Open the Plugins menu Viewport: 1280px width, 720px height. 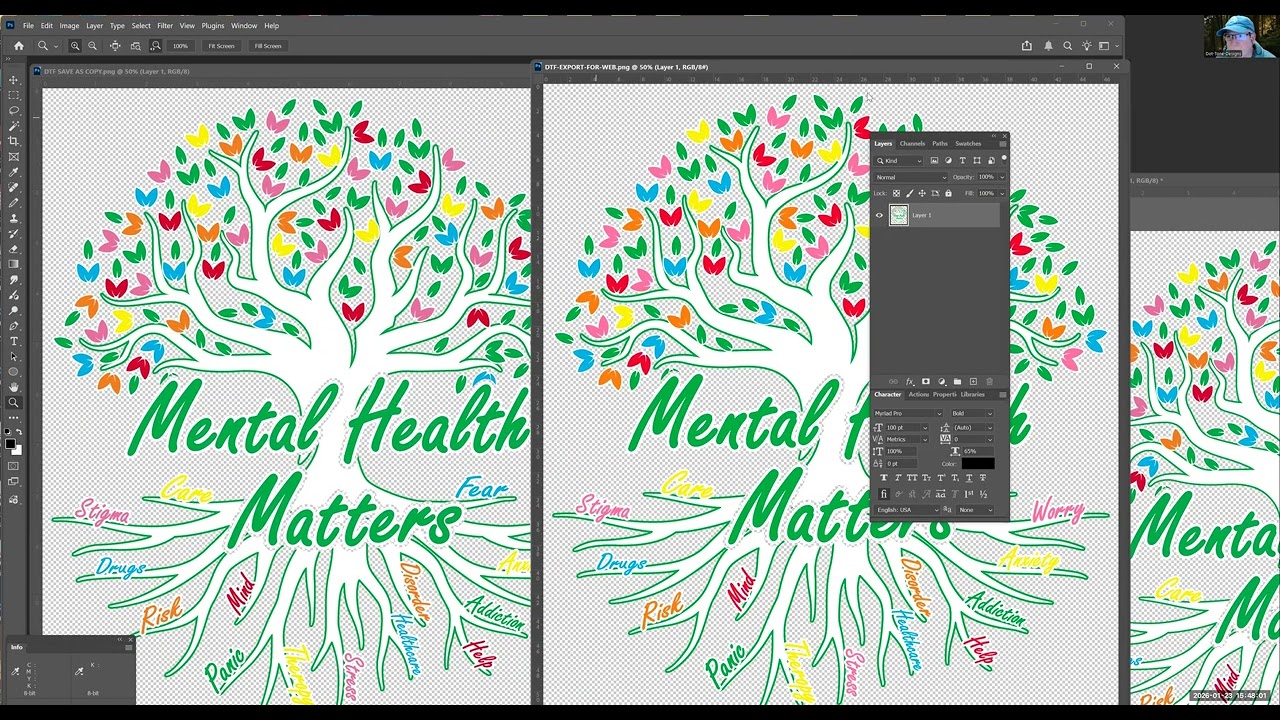click(x=213, y=26)
